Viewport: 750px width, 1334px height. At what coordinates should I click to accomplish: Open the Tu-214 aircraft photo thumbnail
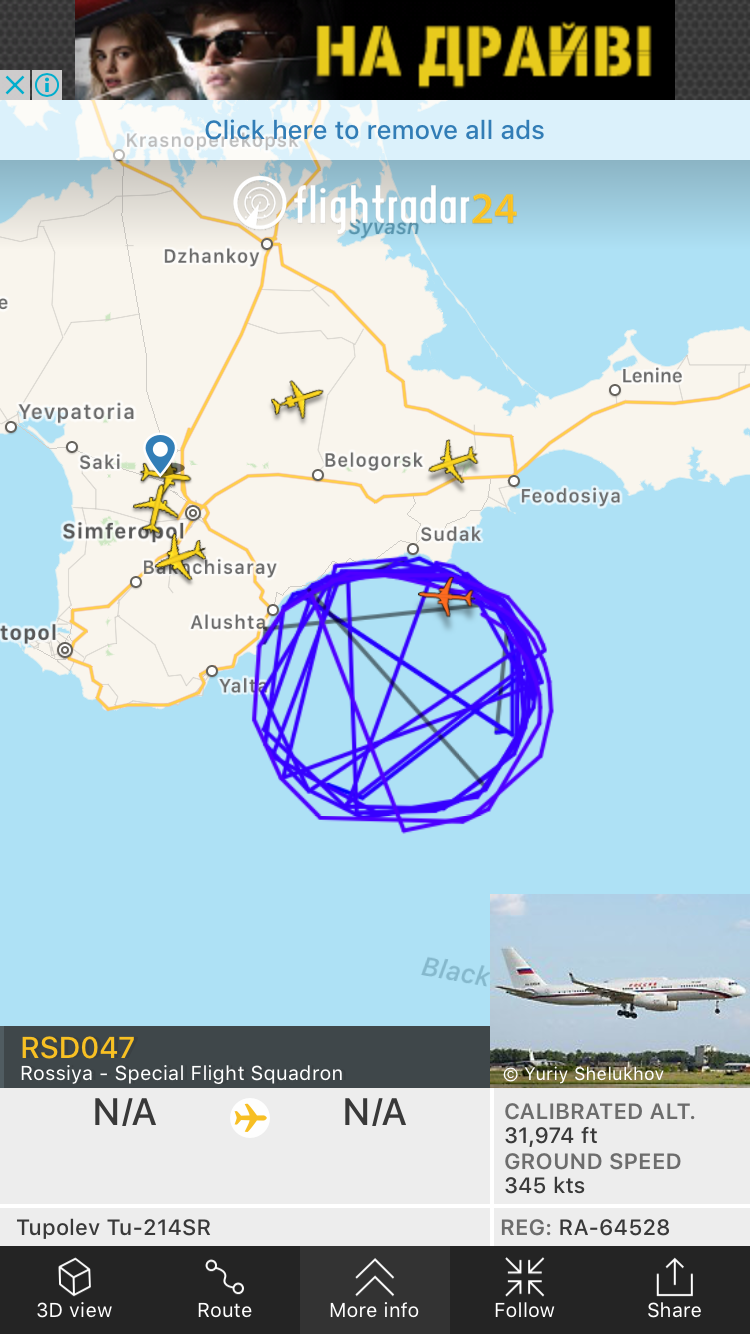[x=620, y=990]
